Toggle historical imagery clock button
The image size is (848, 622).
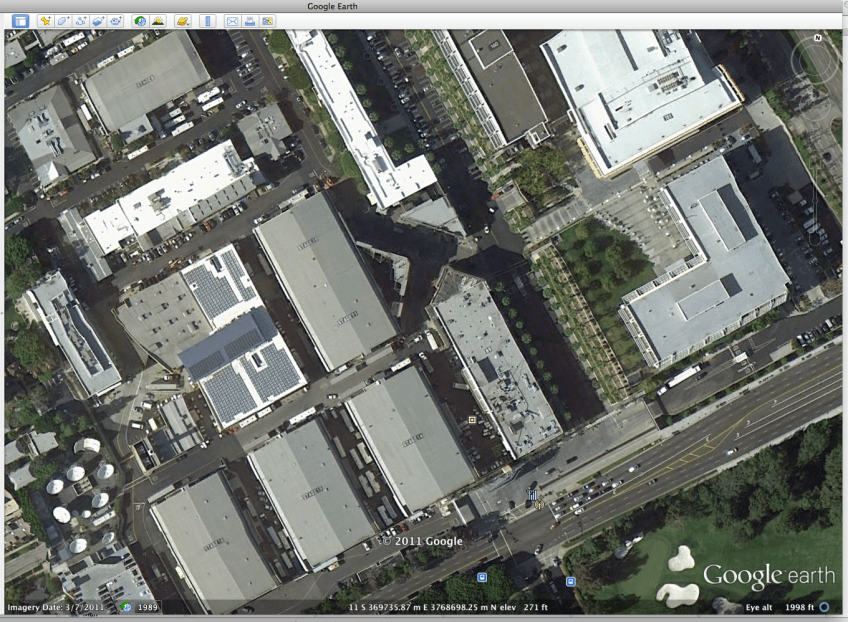140,21
